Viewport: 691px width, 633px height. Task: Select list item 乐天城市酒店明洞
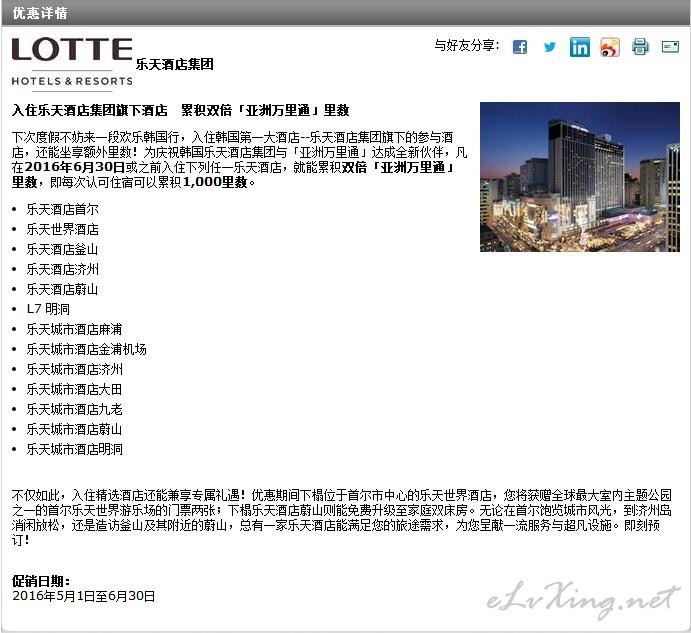point(74,449)
